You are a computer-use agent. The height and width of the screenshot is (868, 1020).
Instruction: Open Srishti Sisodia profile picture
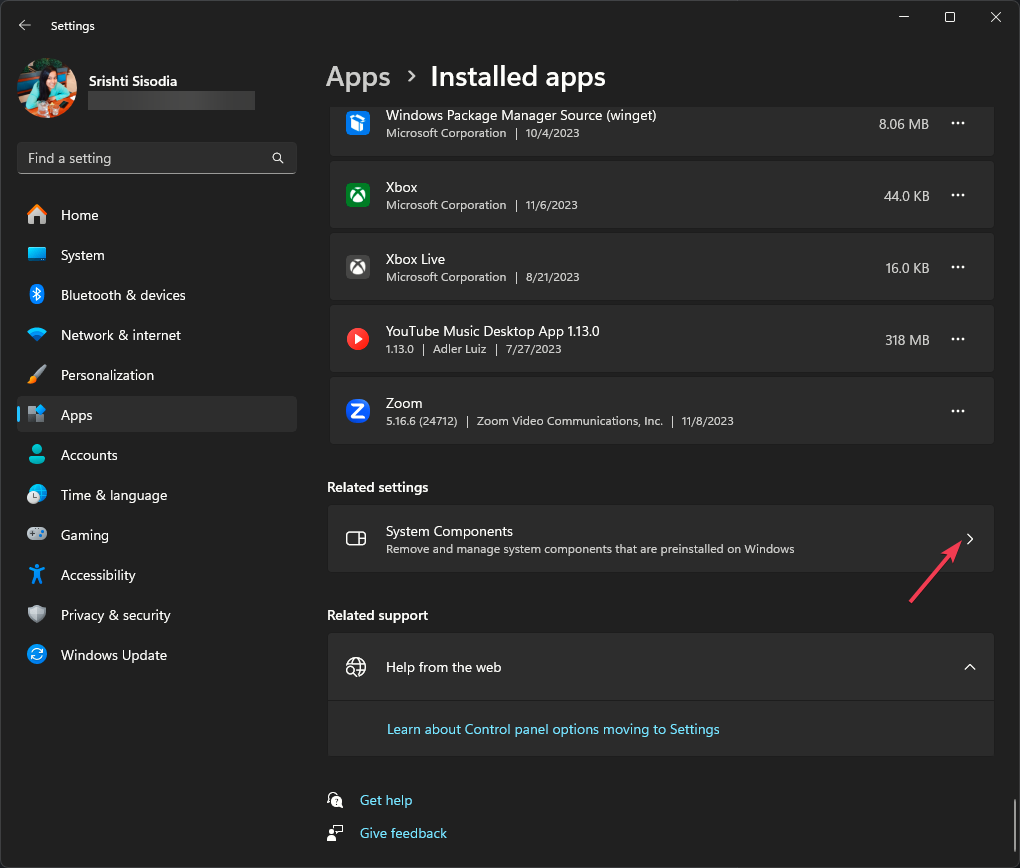coord(47,88)
